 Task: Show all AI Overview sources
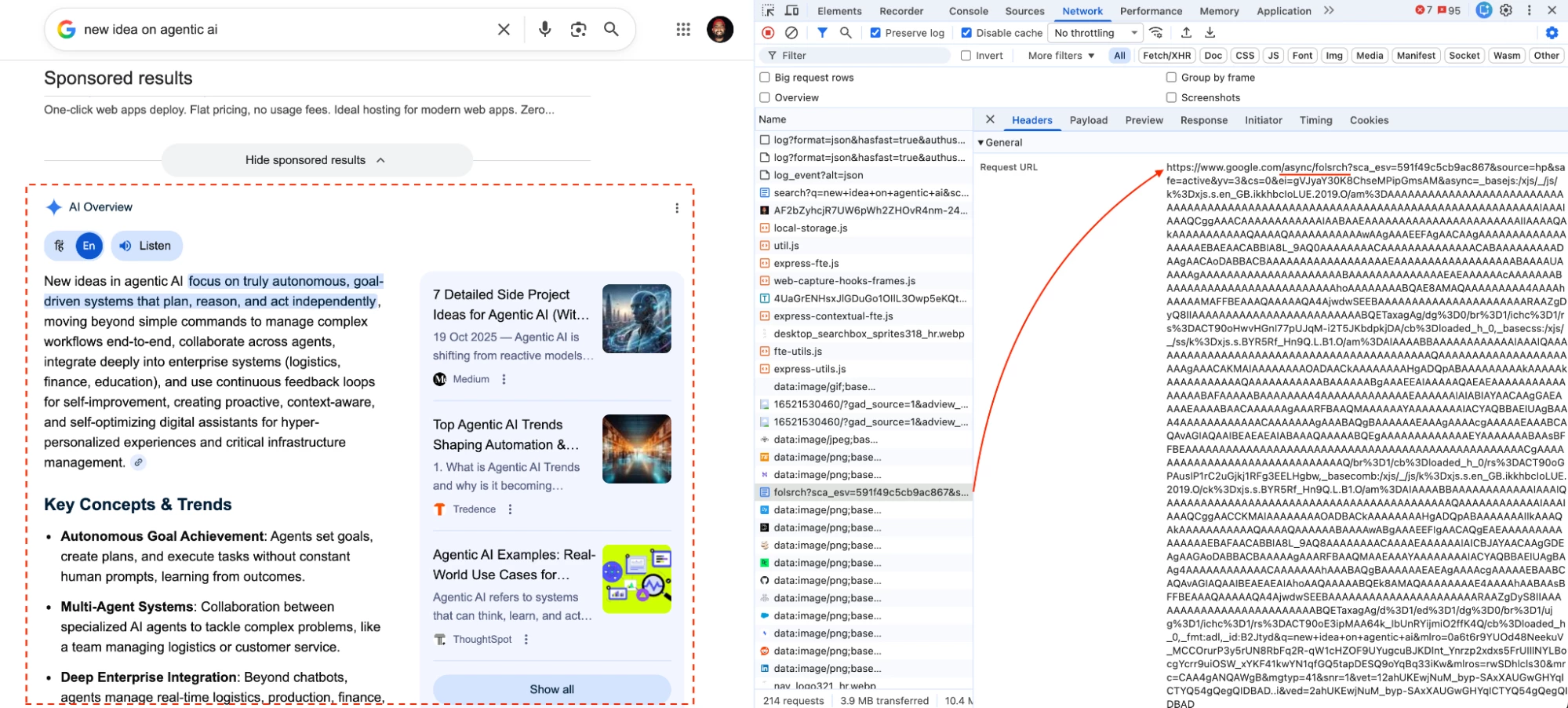pos(551,689)
